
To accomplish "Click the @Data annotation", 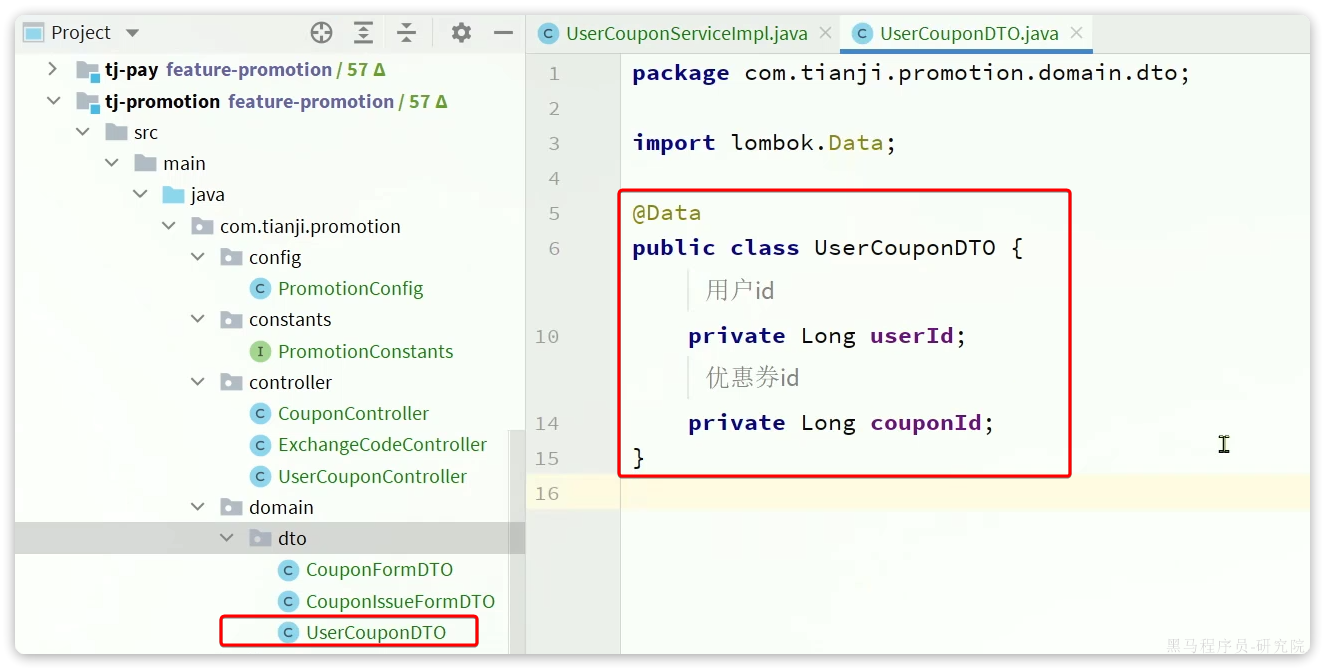I will coord(666,213).
